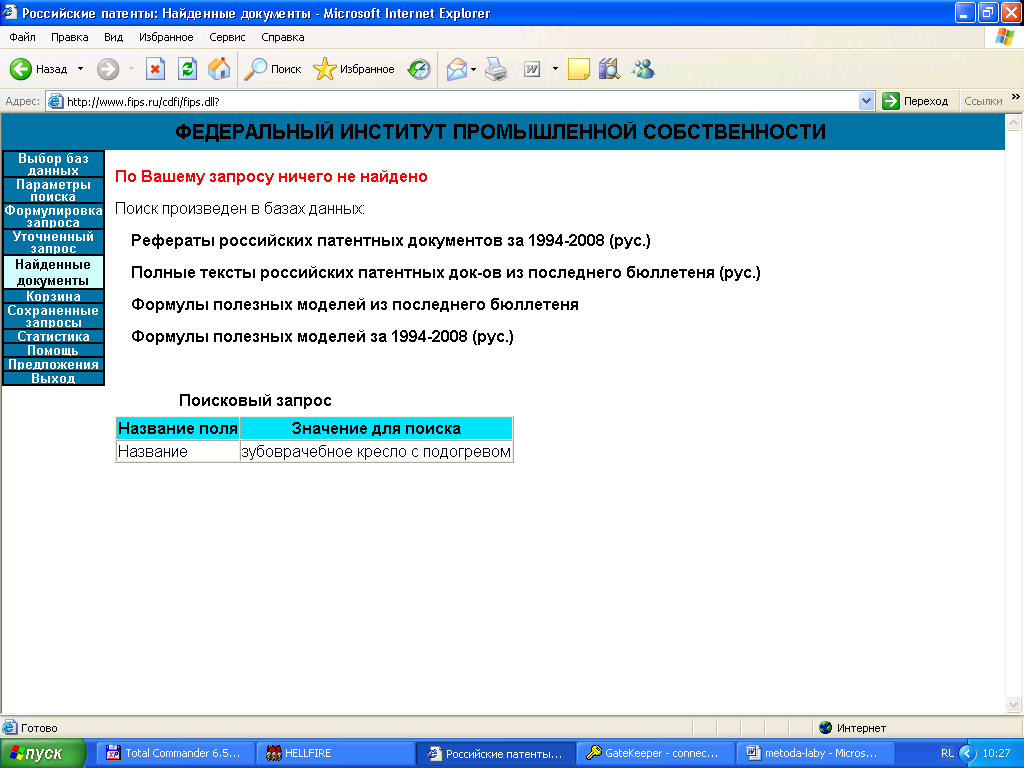Open Выбор баз данных sidebar link
This screenshot has width=1024, height=768.
pyautogui.click(x=53, y=164)
